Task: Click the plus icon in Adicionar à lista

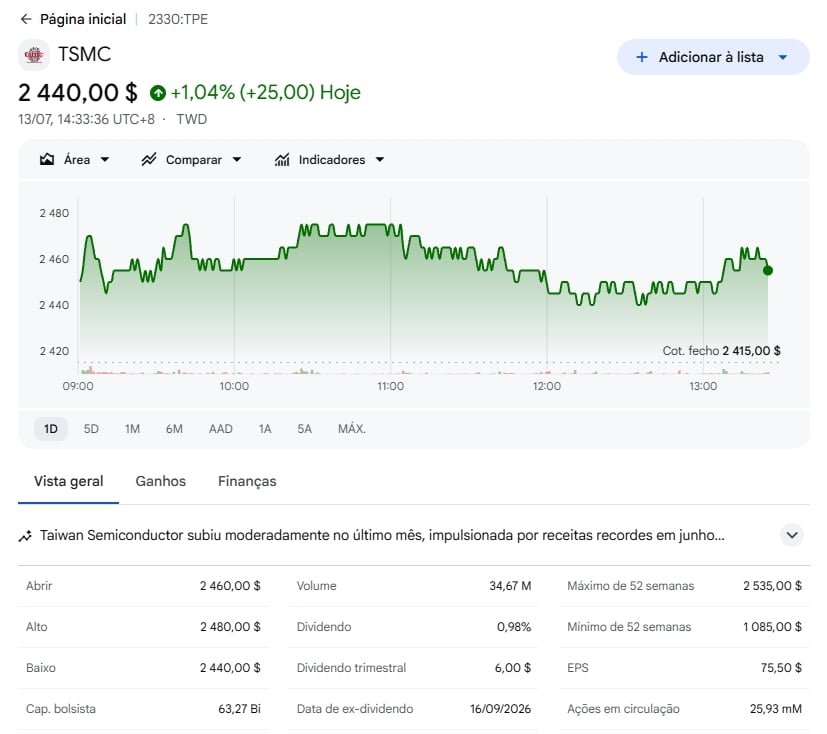Action: (x=641, y=57)
